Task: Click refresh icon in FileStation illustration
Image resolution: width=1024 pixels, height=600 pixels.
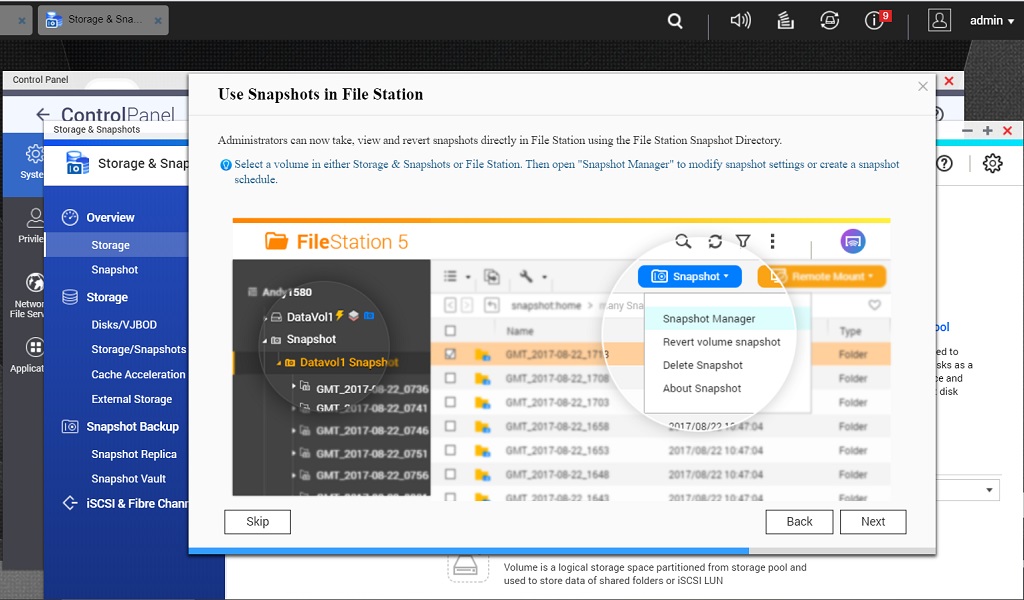Action: pyautogui.click(x=715, y=242)
